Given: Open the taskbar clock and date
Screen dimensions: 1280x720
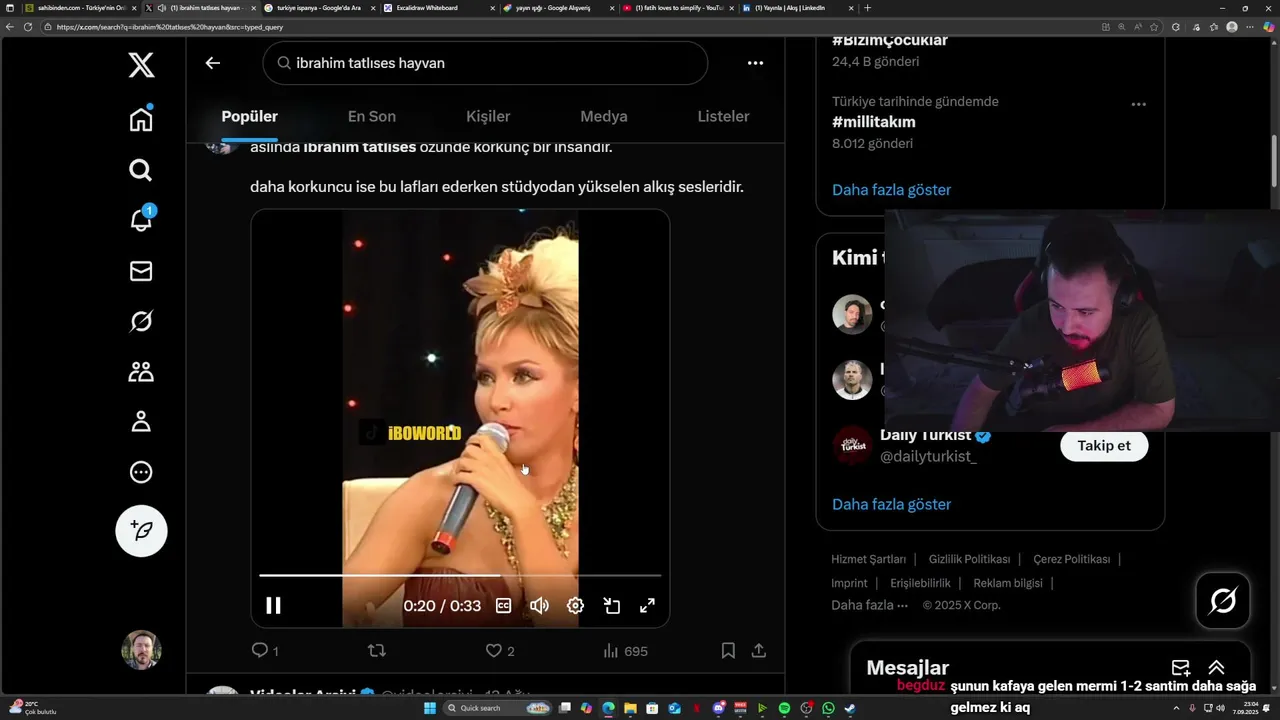Looking at the screenshot, I should (x=1246, y=708).
